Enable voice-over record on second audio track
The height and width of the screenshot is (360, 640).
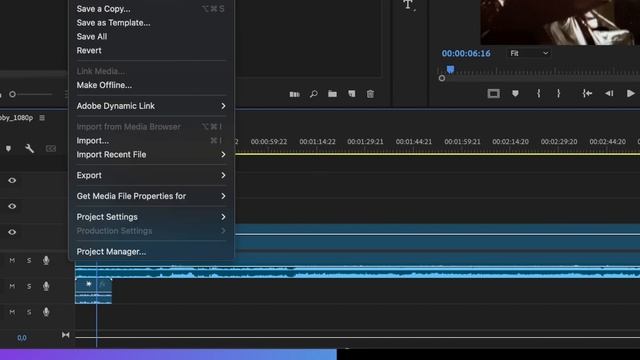pyautogui.click(x=46, y=286)
